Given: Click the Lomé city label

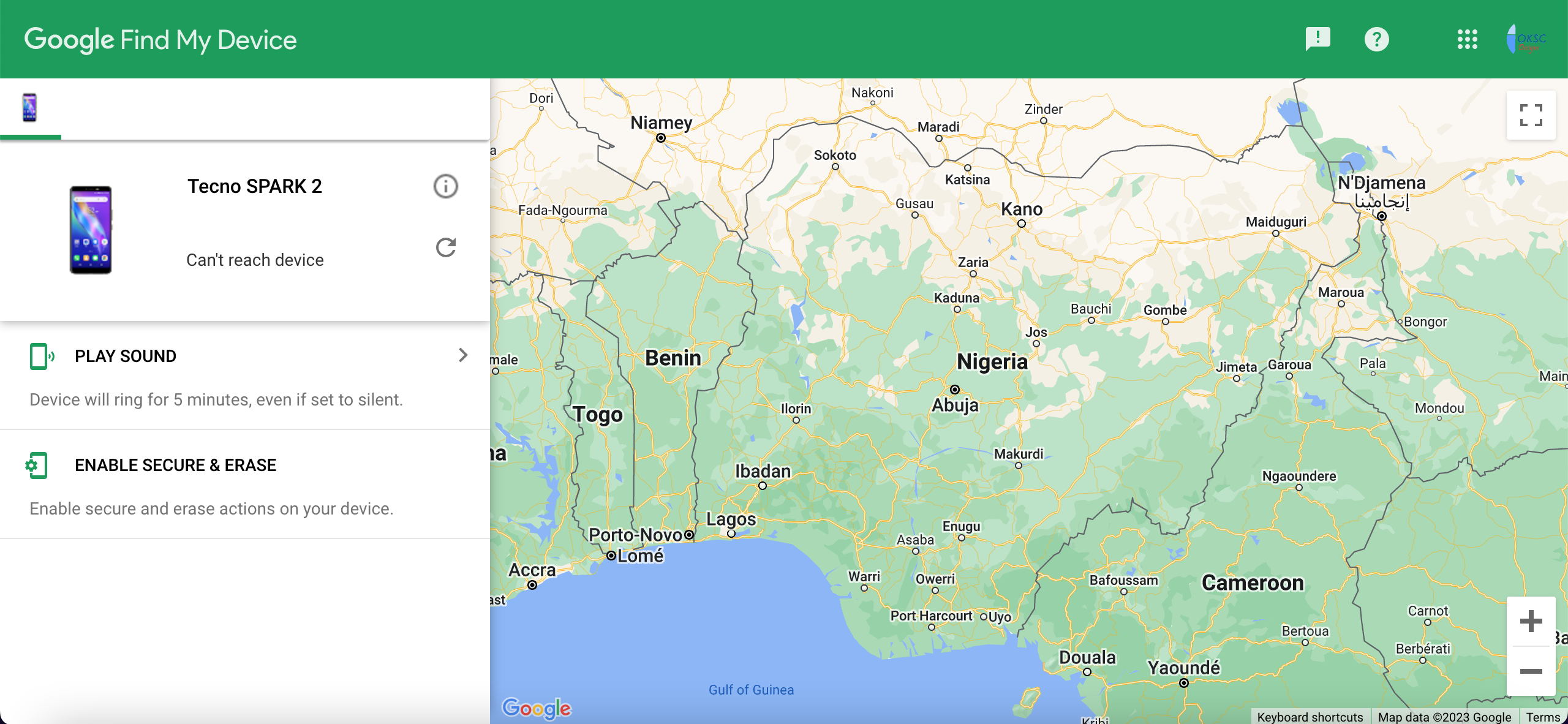Looking at the screenshot, I should pyautogui.click(x=641, y=556).
